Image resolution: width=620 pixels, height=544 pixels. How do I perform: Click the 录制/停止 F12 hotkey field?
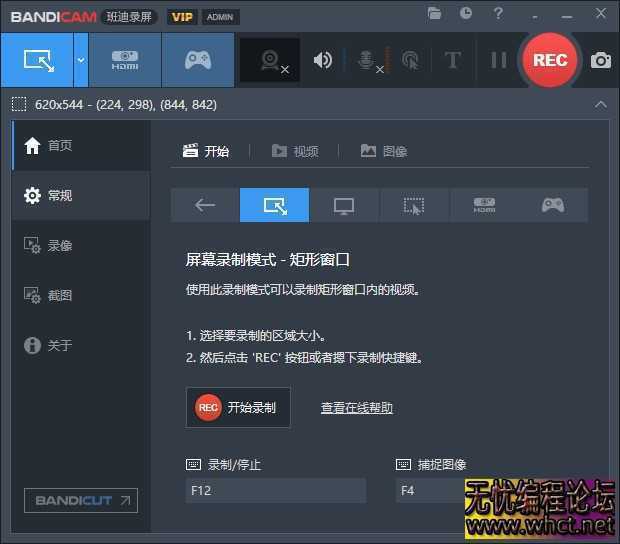click(x=275, y=491)
